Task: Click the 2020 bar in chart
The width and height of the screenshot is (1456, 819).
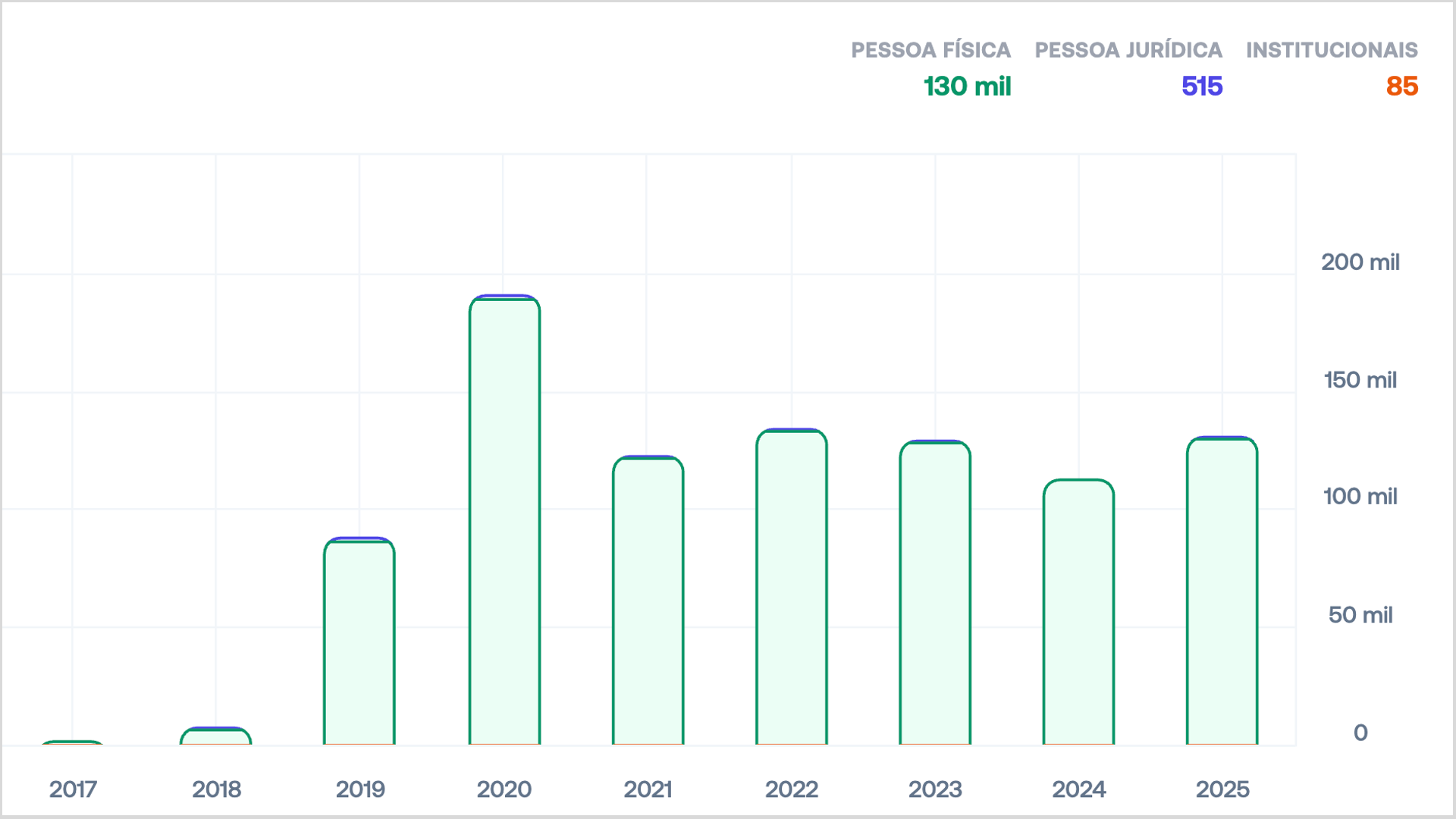Action: click(x=504, y=520)
